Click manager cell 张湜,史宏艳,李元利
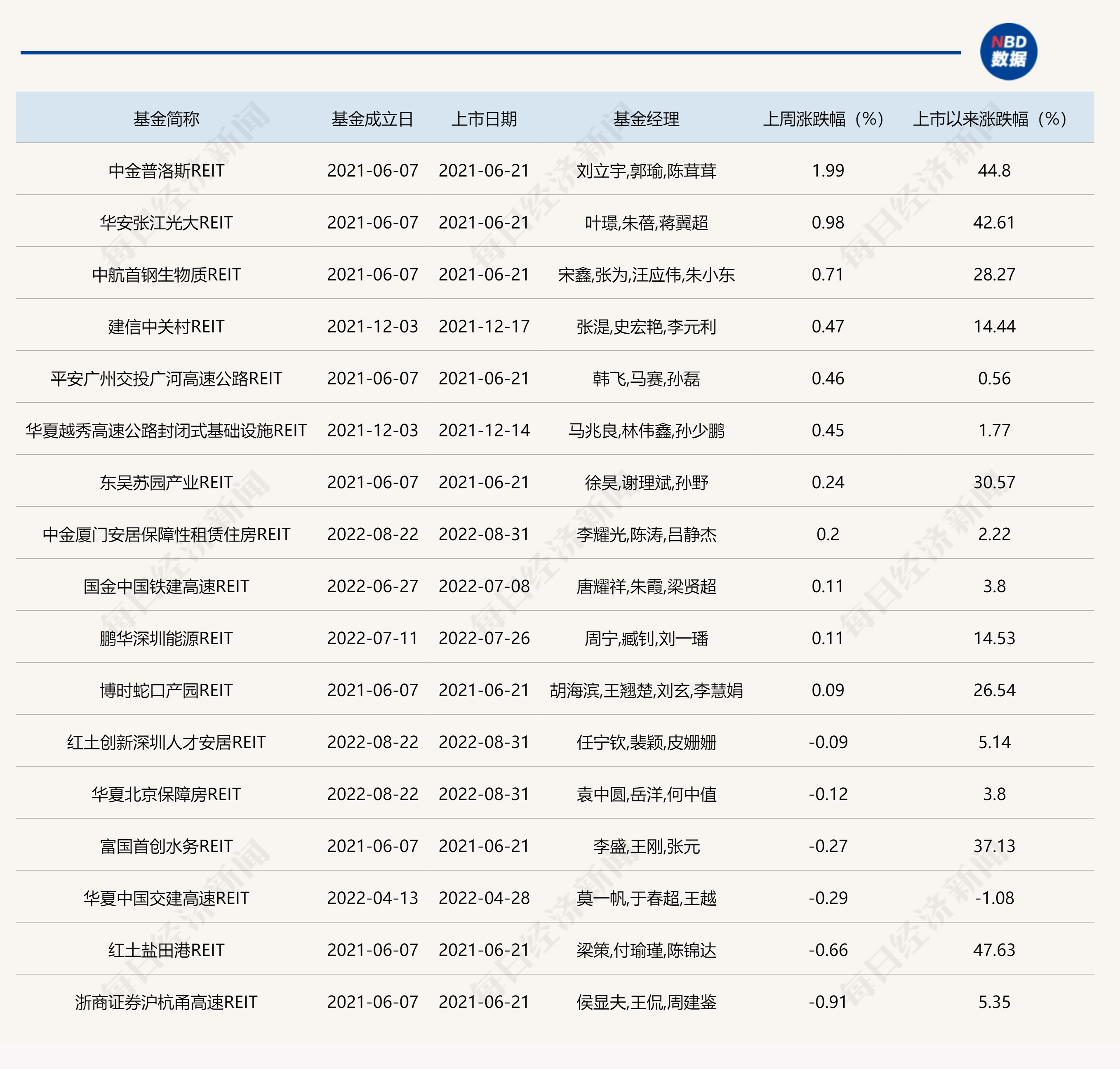The width and height of the screenshot is (1120, 1069). tap(647, 327)
